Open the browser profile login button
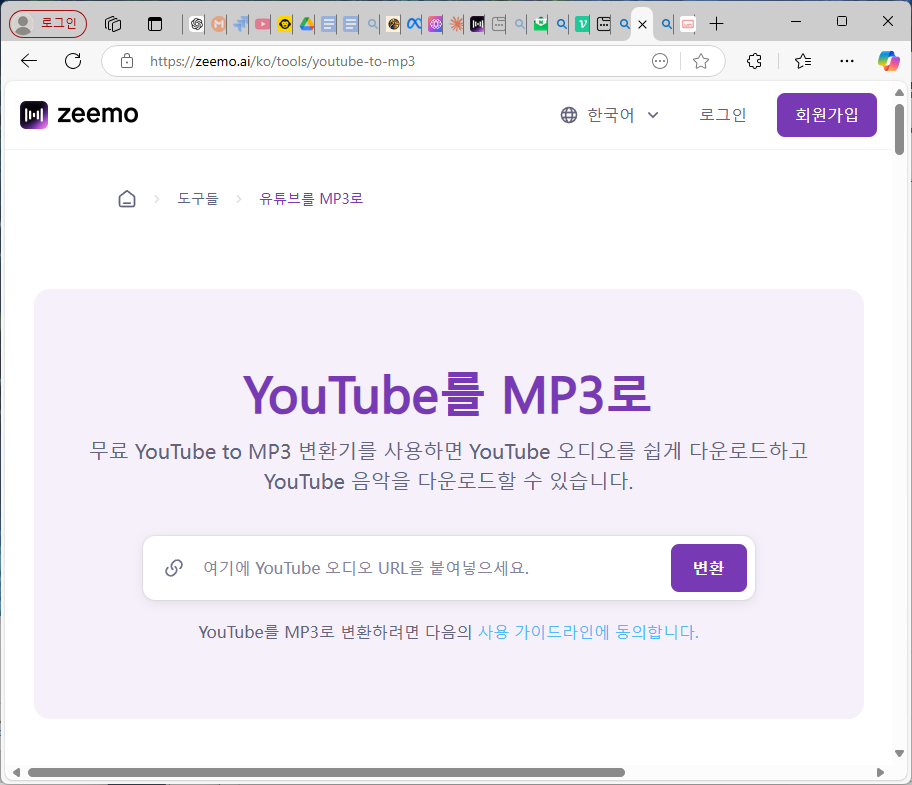The width and height of the screenshot is (912, 785). pyautogui.click(x=48, y=24)
